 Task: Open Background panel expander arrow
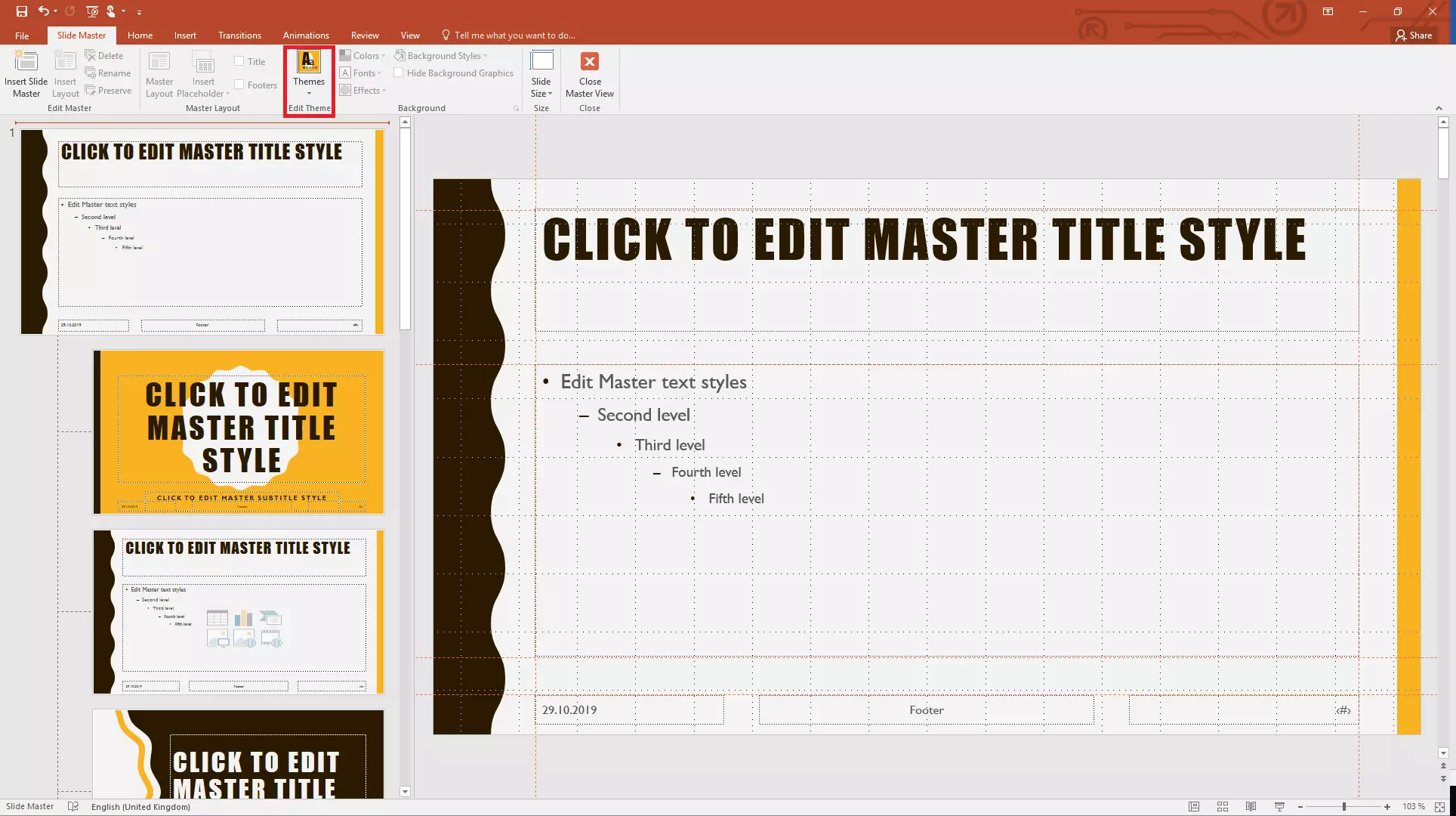[x=517, y=108]
